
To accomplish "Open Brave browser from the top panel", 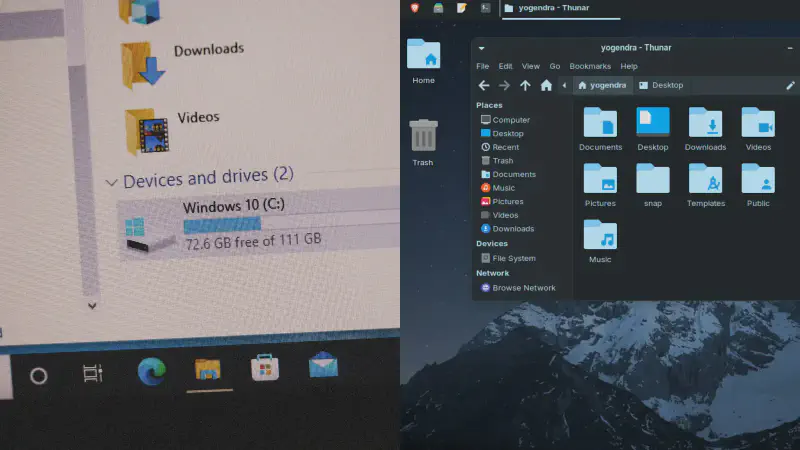I will point(415,8).
